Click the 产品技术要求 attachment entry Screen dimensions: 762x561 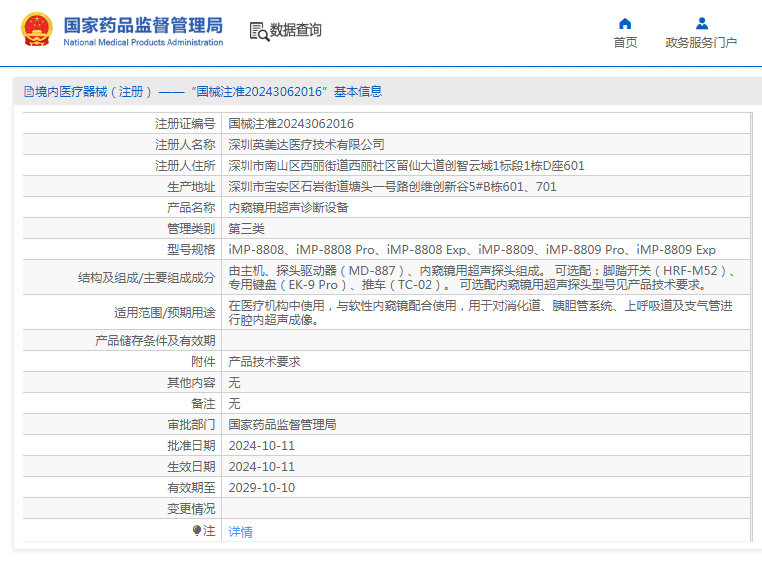(264, 361)
